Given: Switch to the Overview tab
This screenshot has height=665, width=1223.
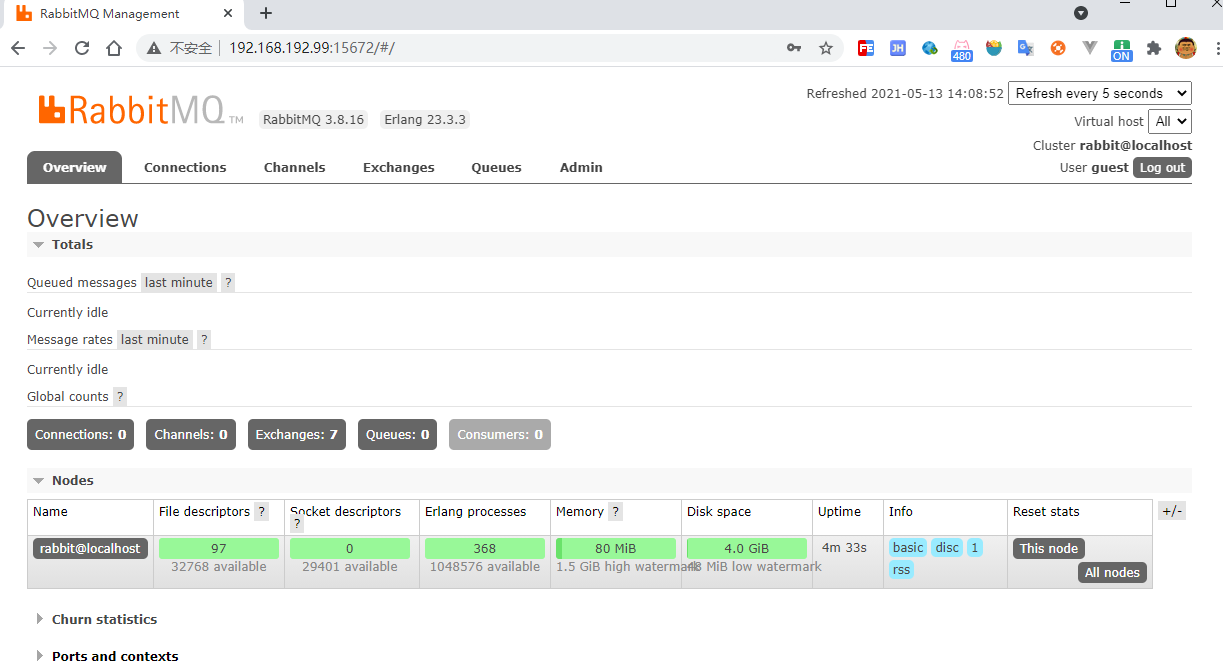Looking at the screenshot, I should click(x=74, y=167).
